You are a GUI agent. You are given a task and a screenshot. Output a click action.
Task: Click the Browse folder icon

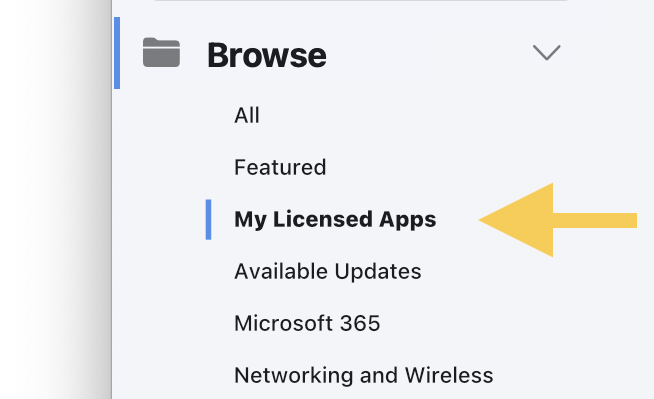(x=161, y=53)
